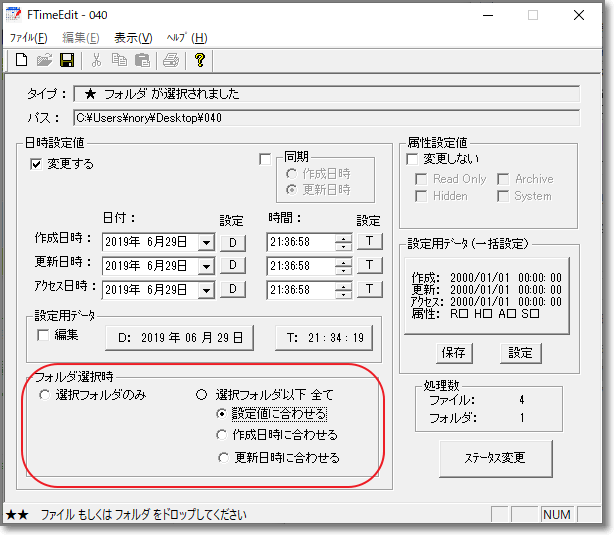Uncheck the 変更する checkbox in 日時設定値
Viewport: 614px width, 535px height.
[37, 164]
